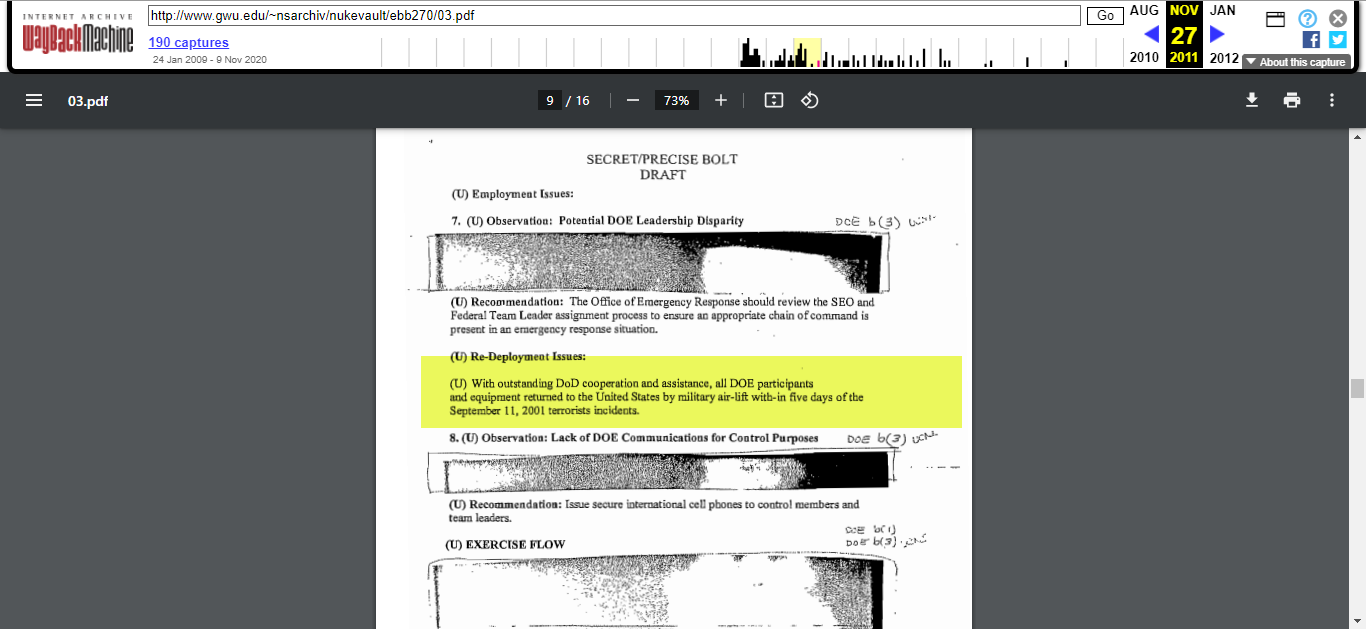The width and height of the screenshot is (1366, 629).
Task: Rotate the PDF counterclockwise
Action: pos(810,100)
